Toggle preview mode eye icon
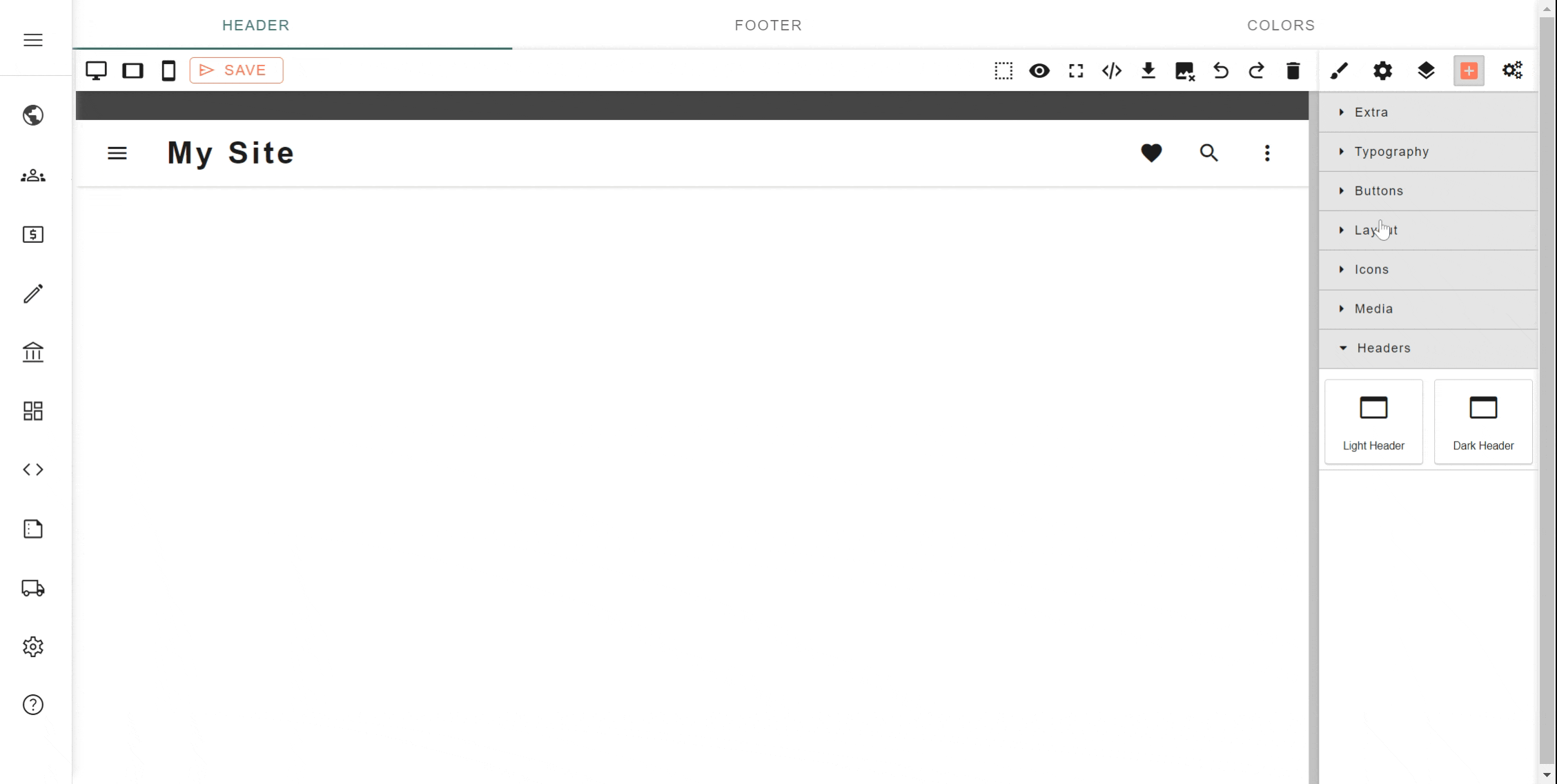 (1039, 70)
